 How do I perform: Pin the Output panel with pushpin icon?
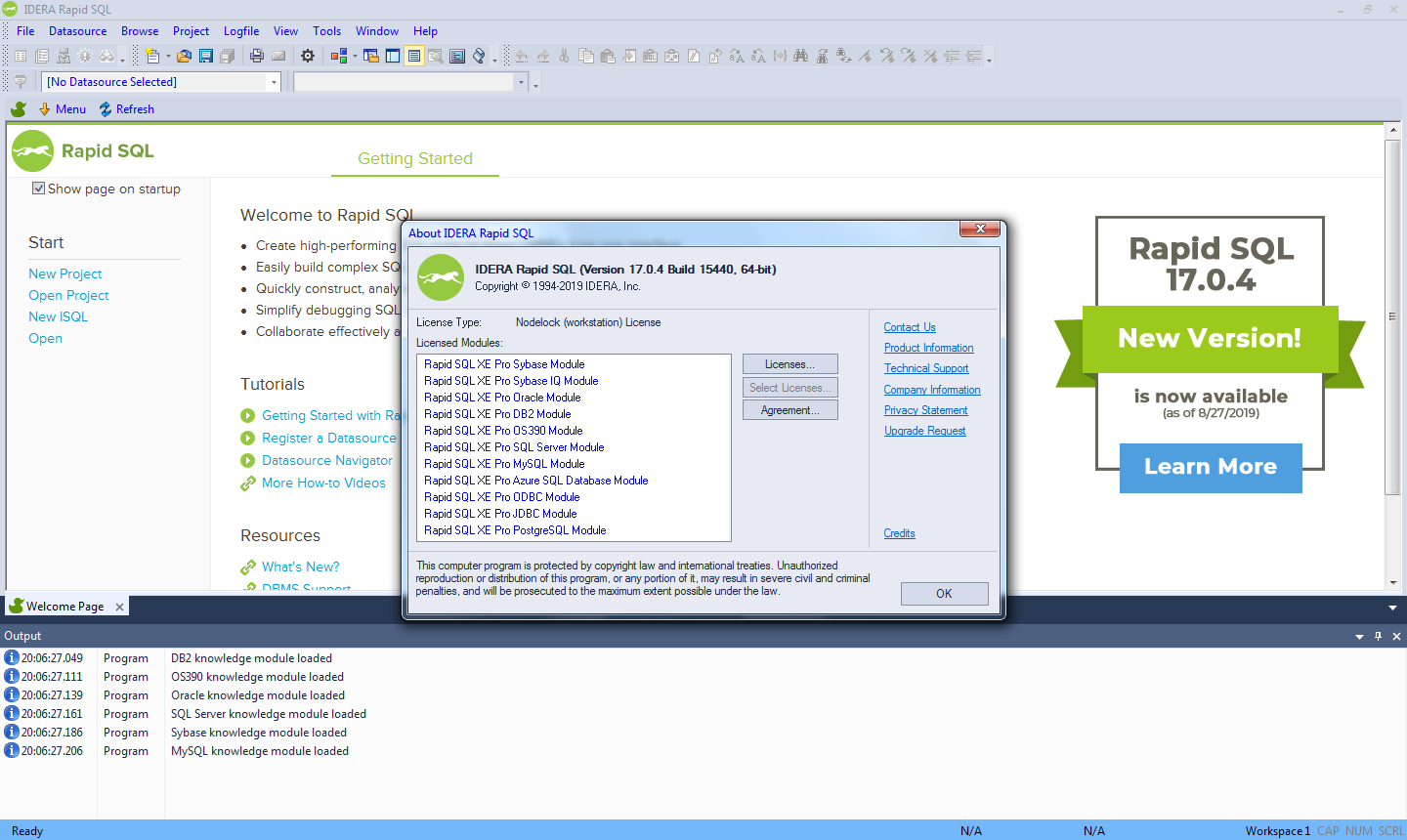pyautogui.click(x=1378, y=636)
